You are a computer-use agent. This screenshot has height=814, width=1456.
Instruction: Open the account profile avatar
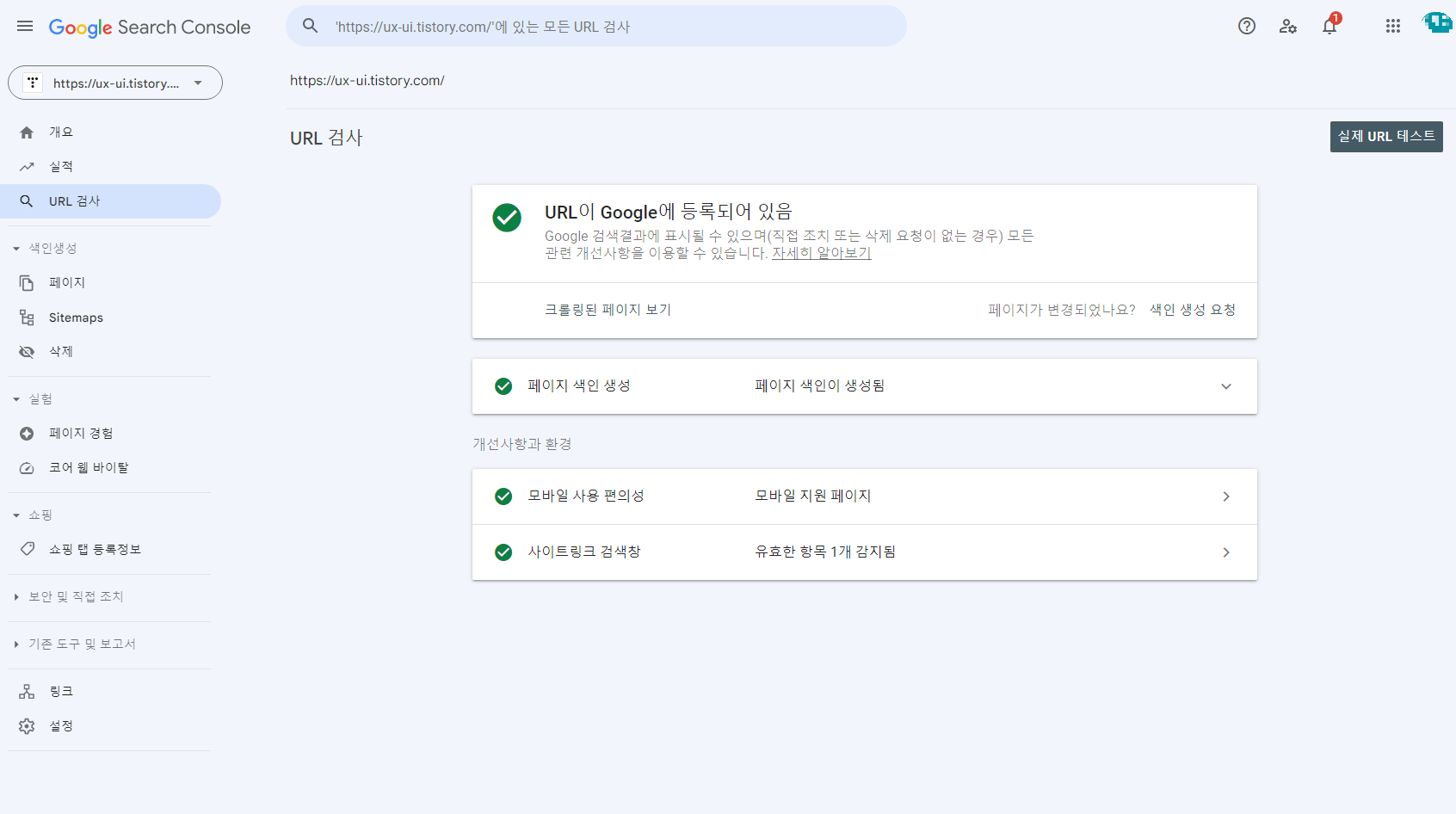coord(1437,23)
